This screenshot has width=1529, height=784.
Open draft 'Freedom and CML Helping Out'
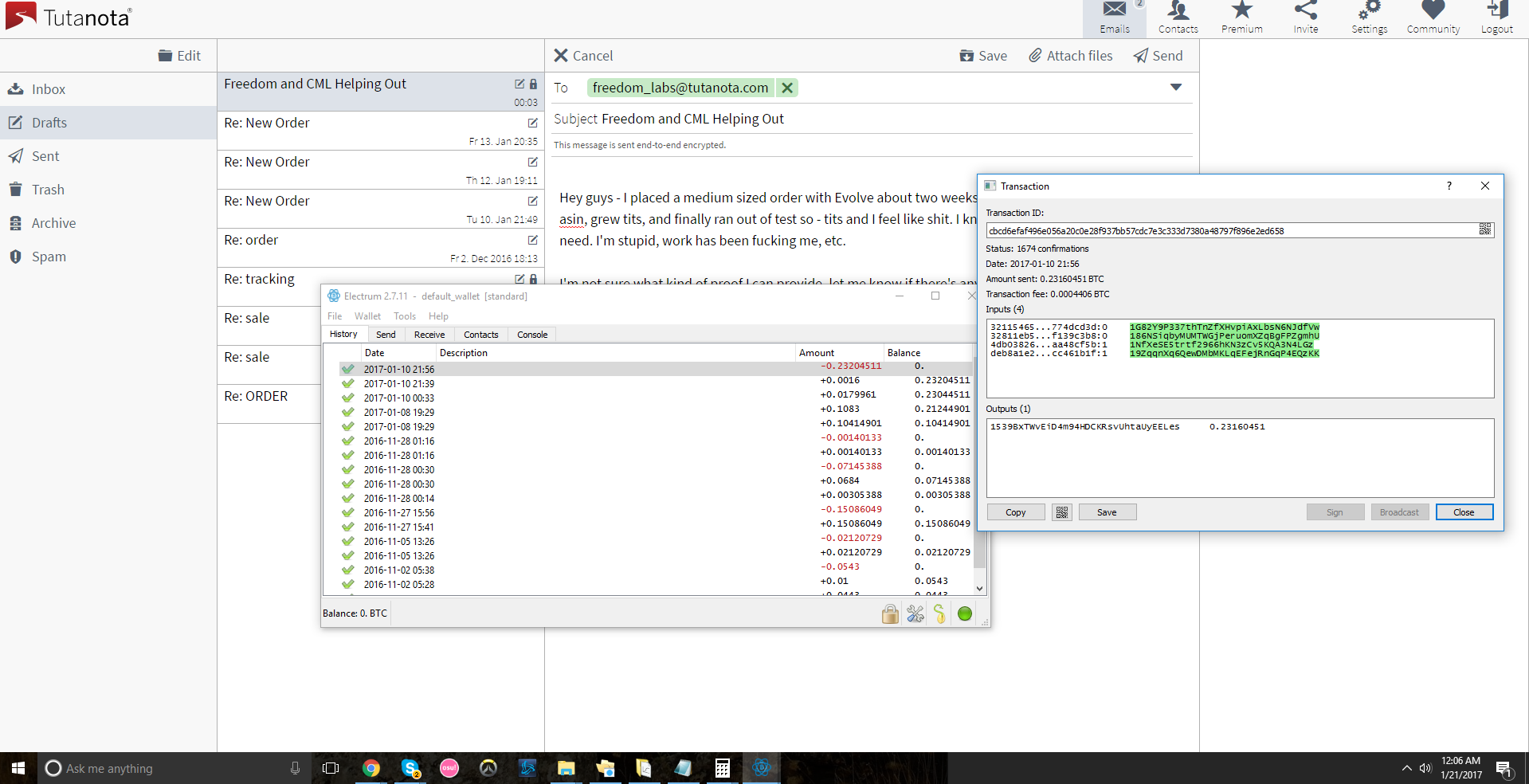[381, 92]
